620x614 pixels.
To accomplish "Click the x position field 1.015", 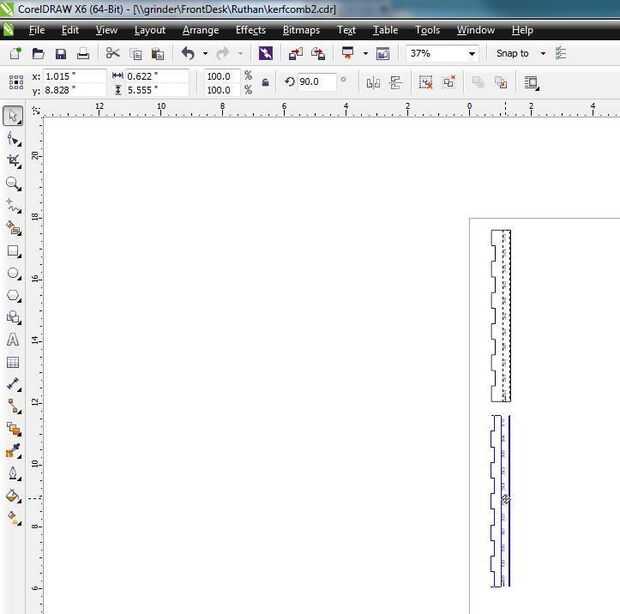I will 74,76.
